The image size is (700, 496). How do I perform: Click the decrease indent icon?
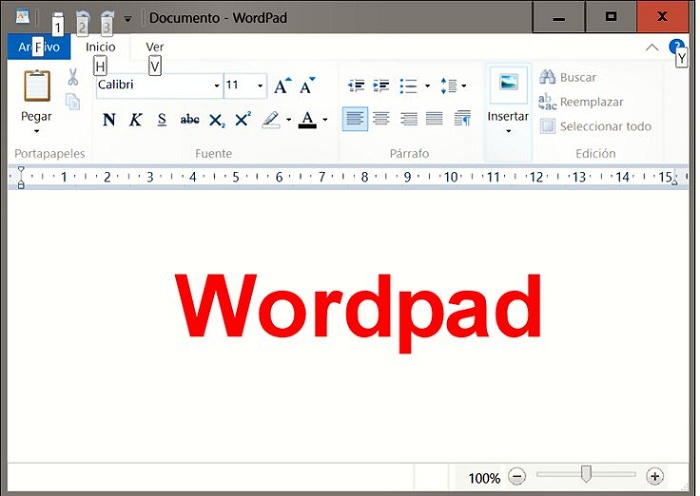point(355,86)
